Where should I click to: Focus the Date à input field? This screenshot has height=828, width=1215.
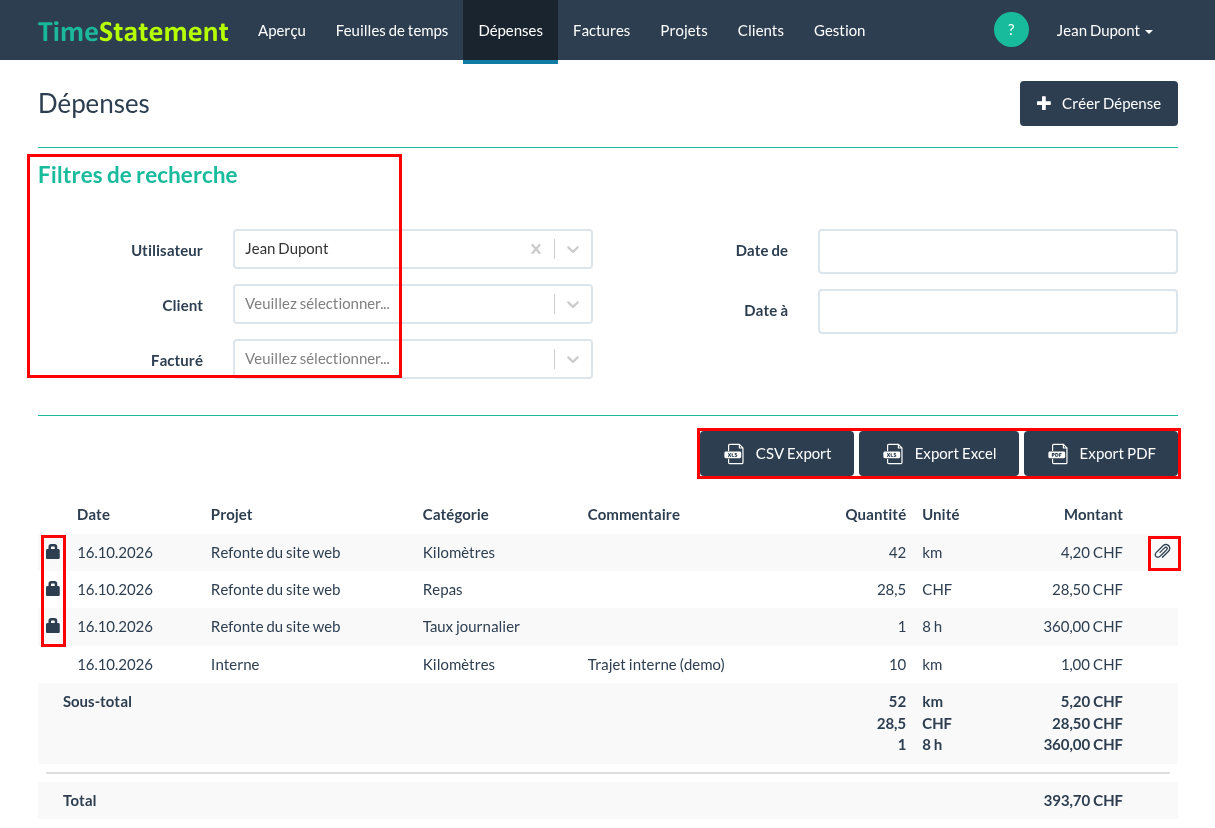tap(998, 311)
